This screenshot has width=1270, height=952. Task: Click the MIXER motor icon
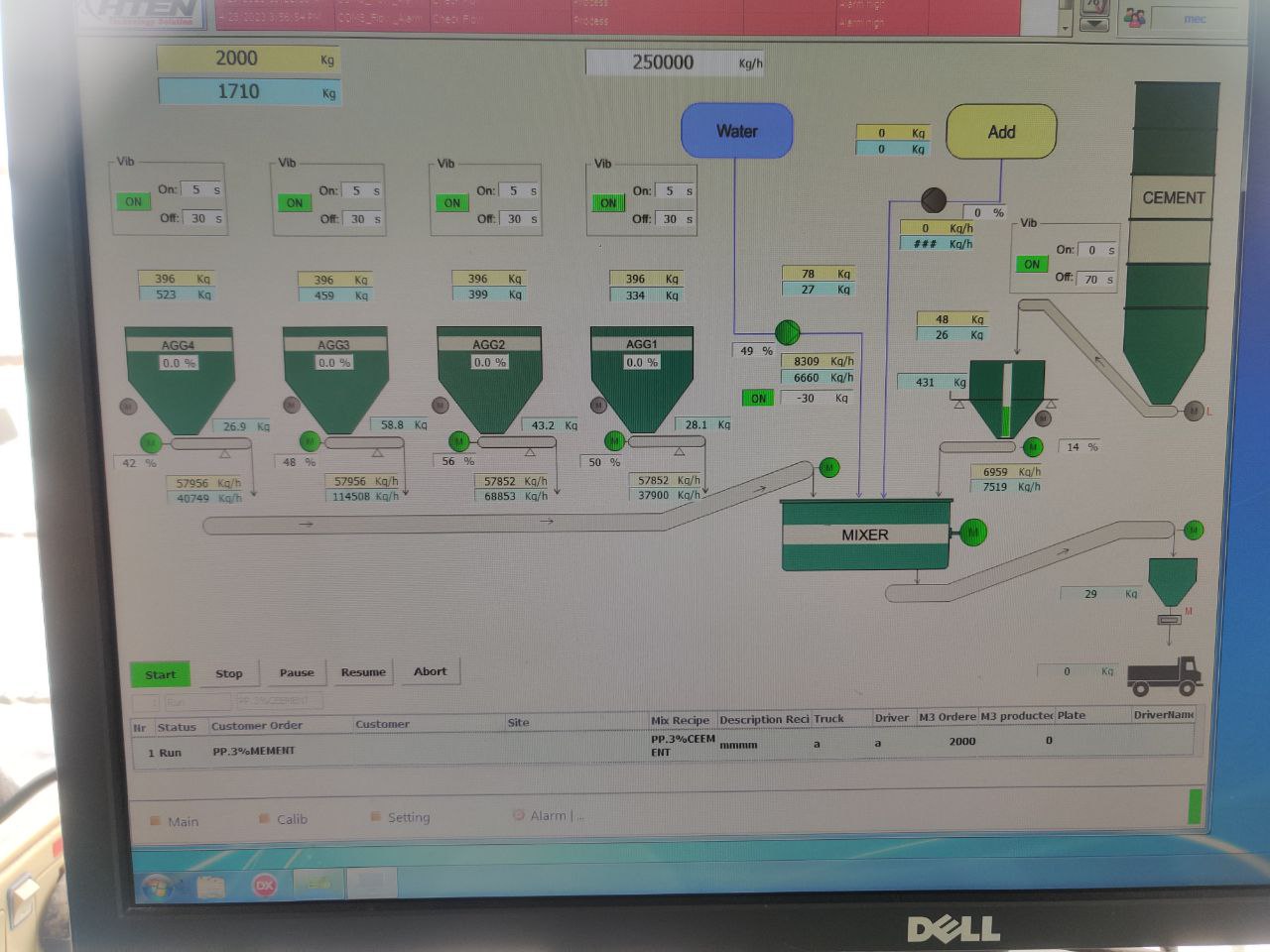[973, 533]
